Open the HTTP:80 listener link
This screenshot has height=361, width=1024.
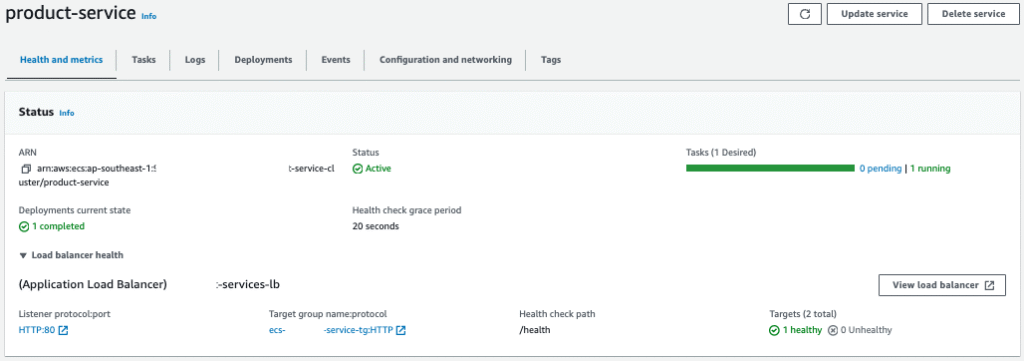pyautogui.click(x=37, y=330)
